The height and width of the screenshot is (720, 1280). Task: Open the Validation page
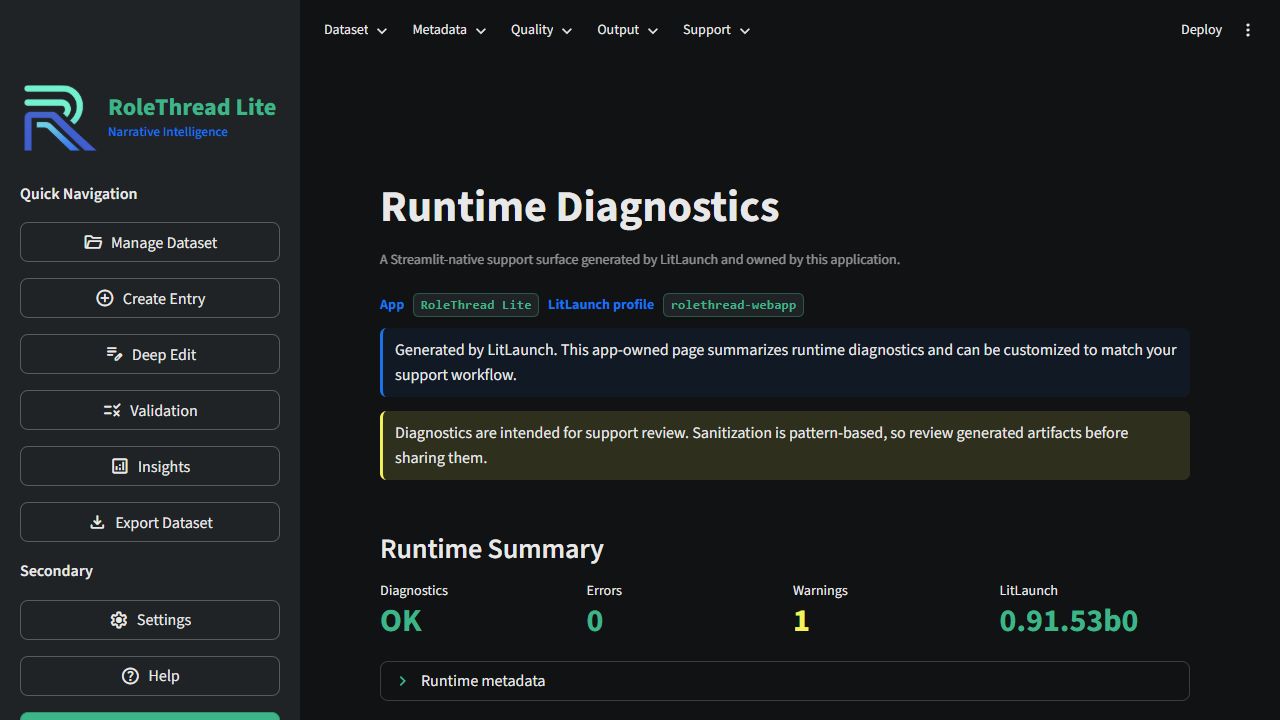coord(150,410)
